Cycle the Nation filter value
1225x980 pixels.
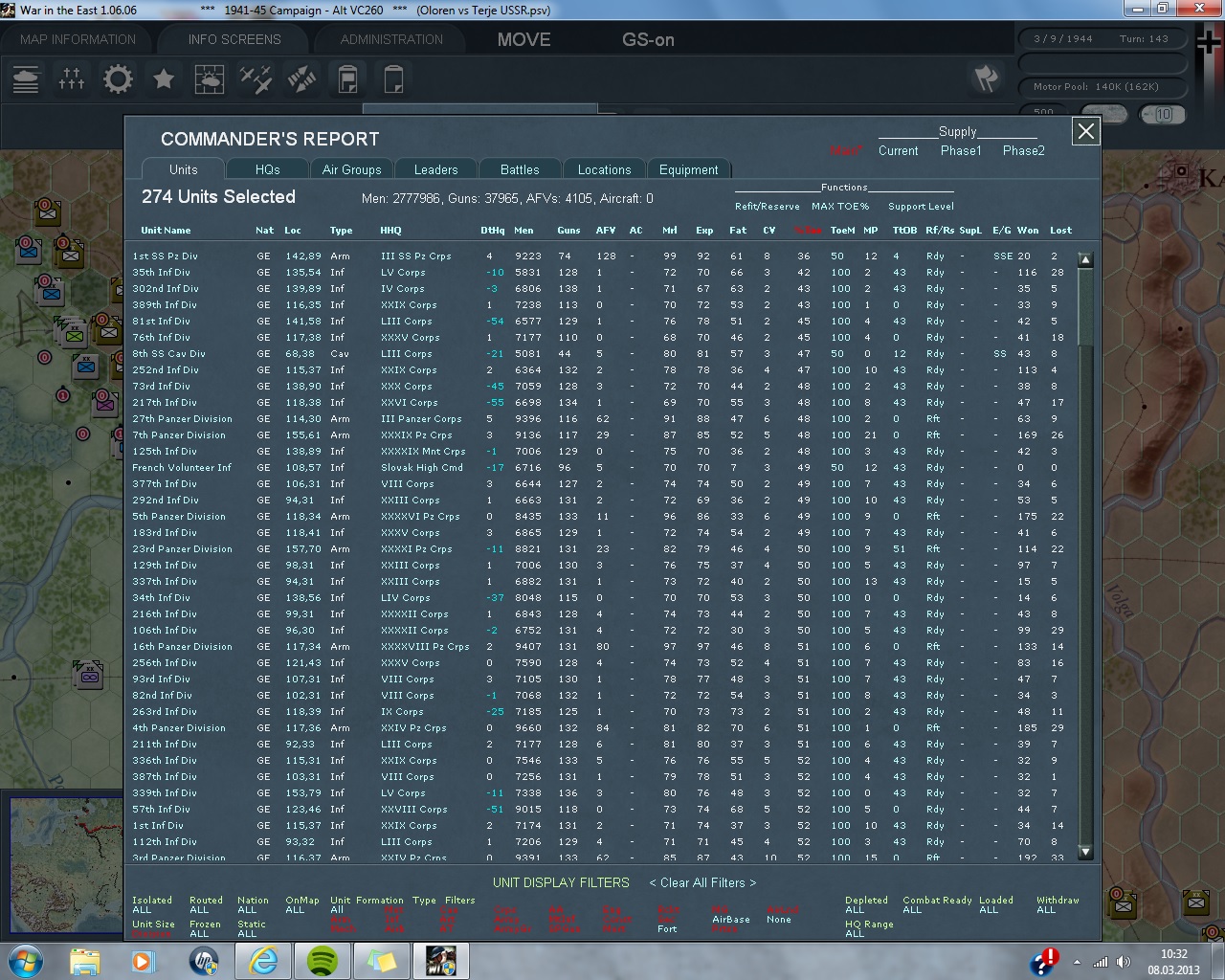pos(247,910)
